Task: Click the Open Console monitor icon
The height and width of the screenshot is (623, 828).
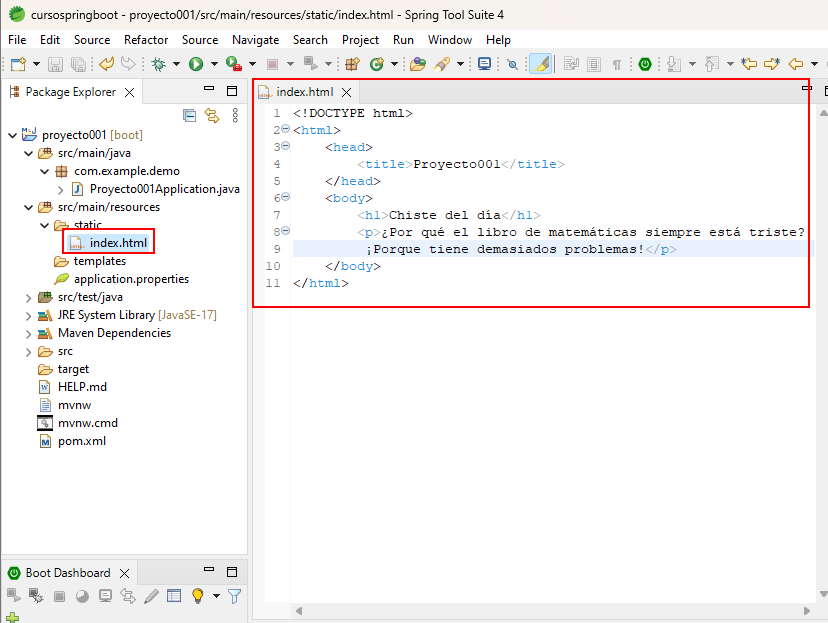Action: click(484, 64)
